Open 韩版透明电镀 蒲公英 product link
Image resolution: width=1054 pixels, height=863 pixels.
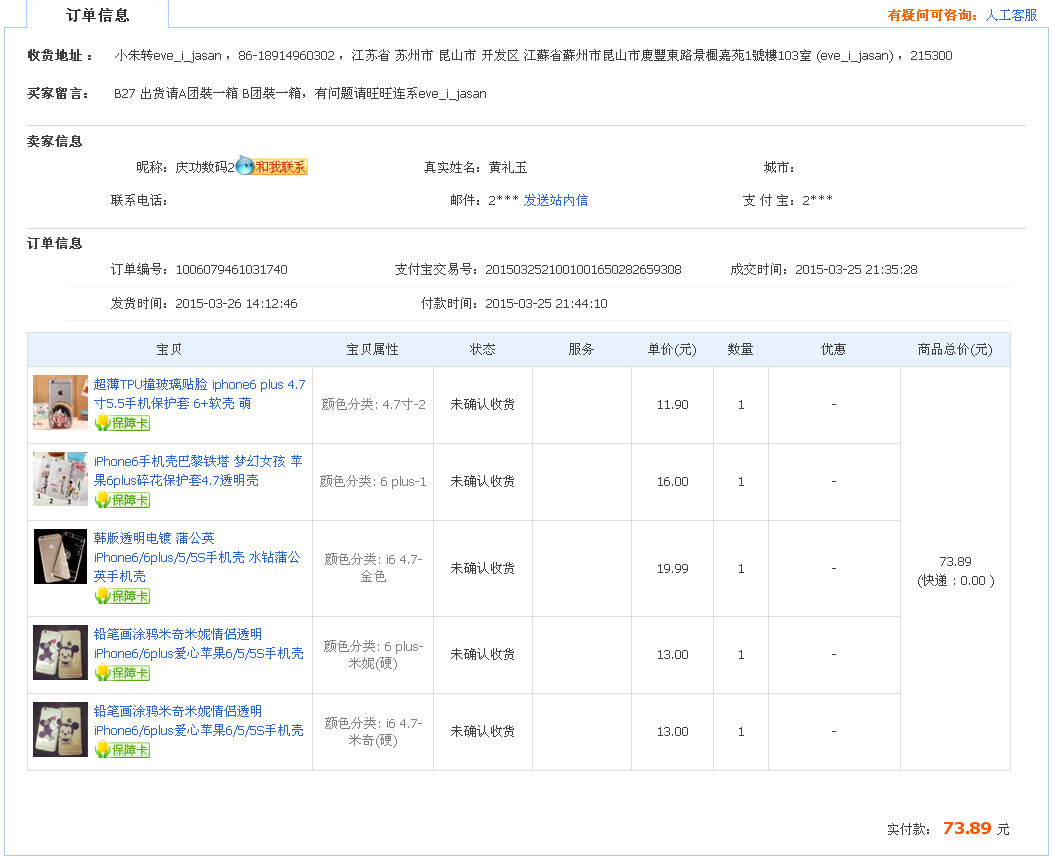click(x=196, y=557)
